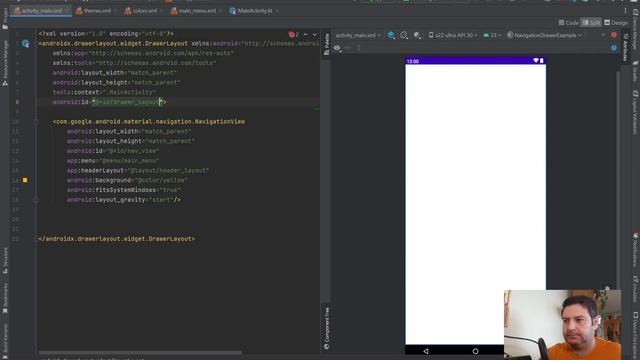The image size is (640, 360).
Task: Click the editor horizontal scrollbar
Action: click(140, 352)
